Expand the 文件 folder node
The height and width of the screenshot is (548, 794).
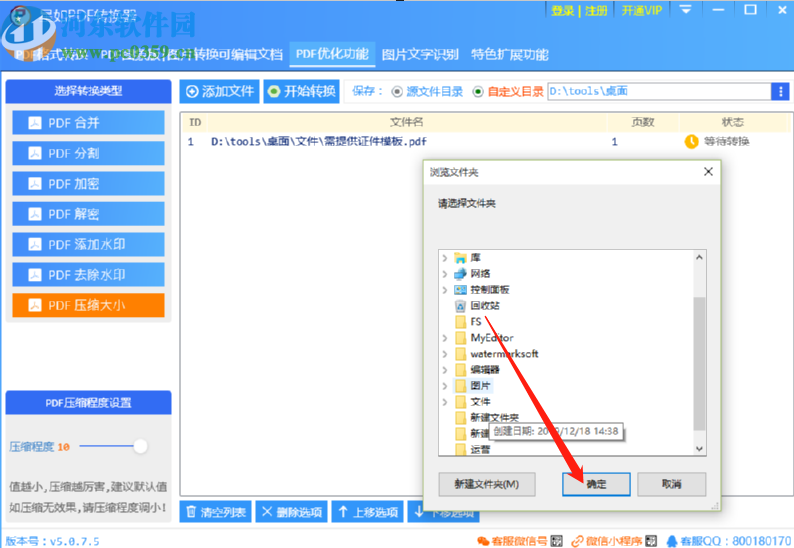(x=445, y=402)
